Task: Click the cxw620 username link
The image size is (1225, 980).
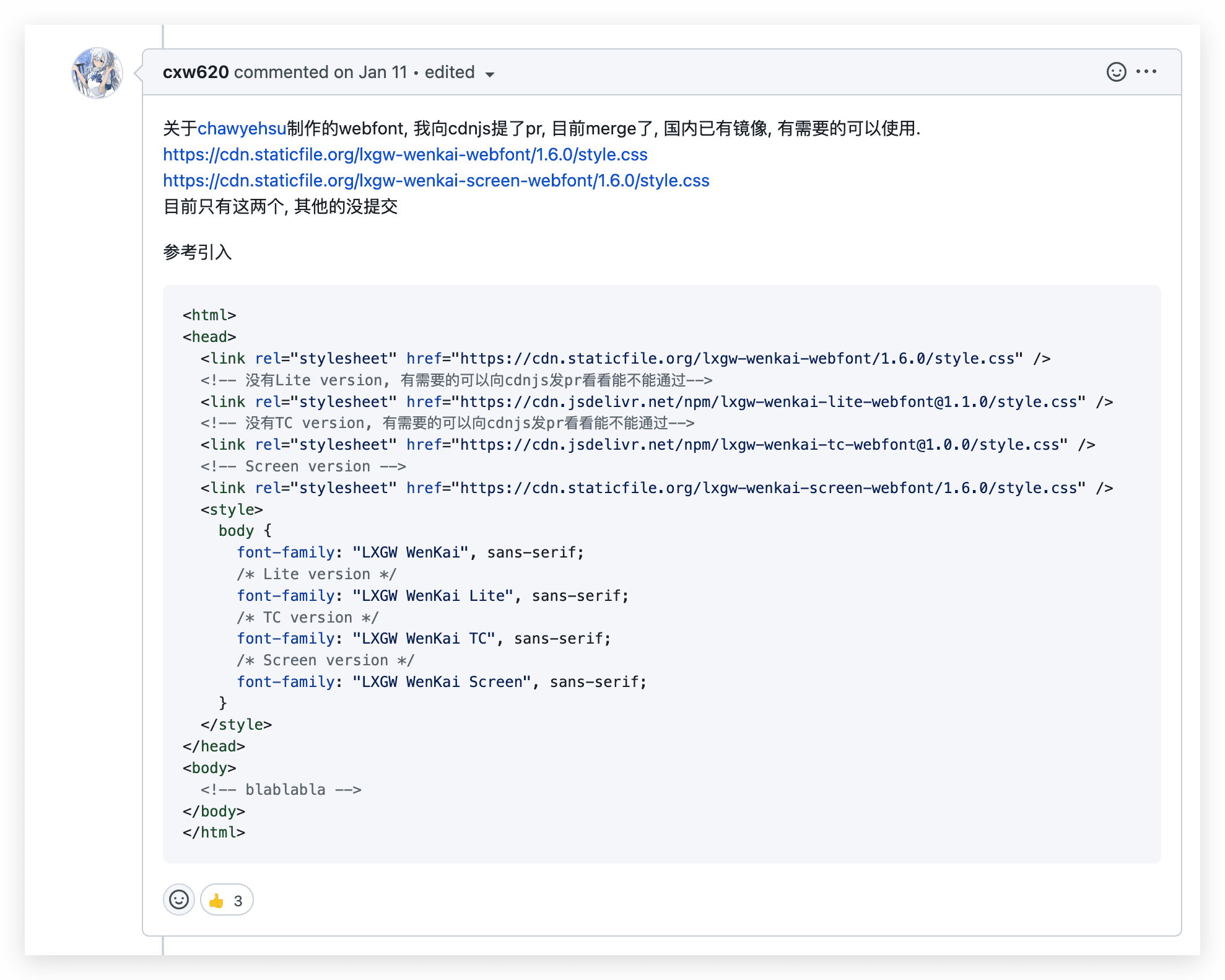Action: pos(196,72)
